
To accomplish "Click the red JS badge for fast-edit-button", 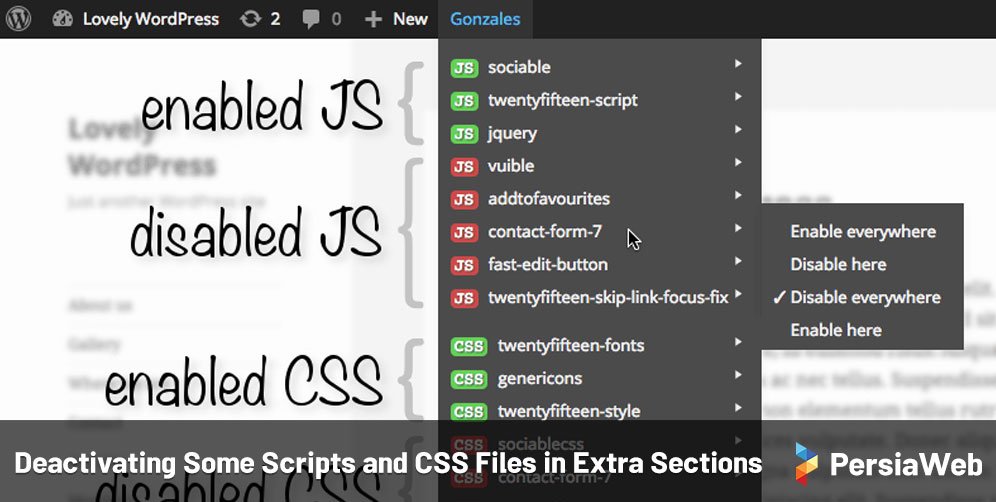I will tap(464, 265).
